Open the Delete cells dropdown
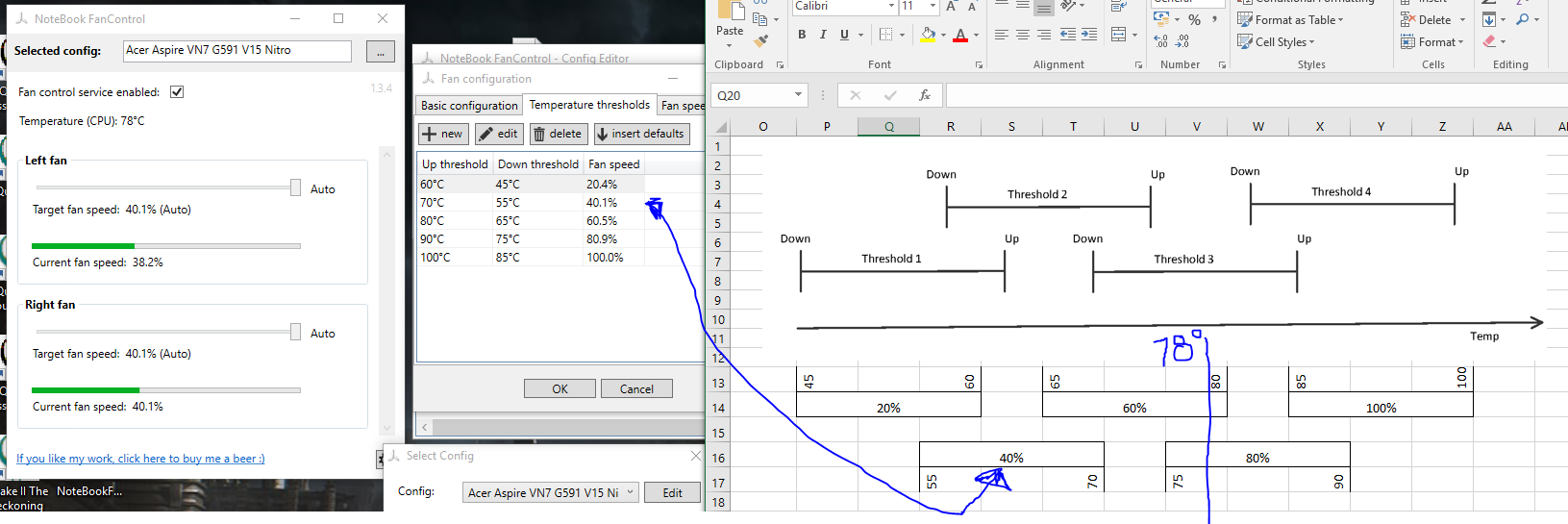Image resolution: width=1568 pixels, height=524 pixels. click(x=1463, y=19)
